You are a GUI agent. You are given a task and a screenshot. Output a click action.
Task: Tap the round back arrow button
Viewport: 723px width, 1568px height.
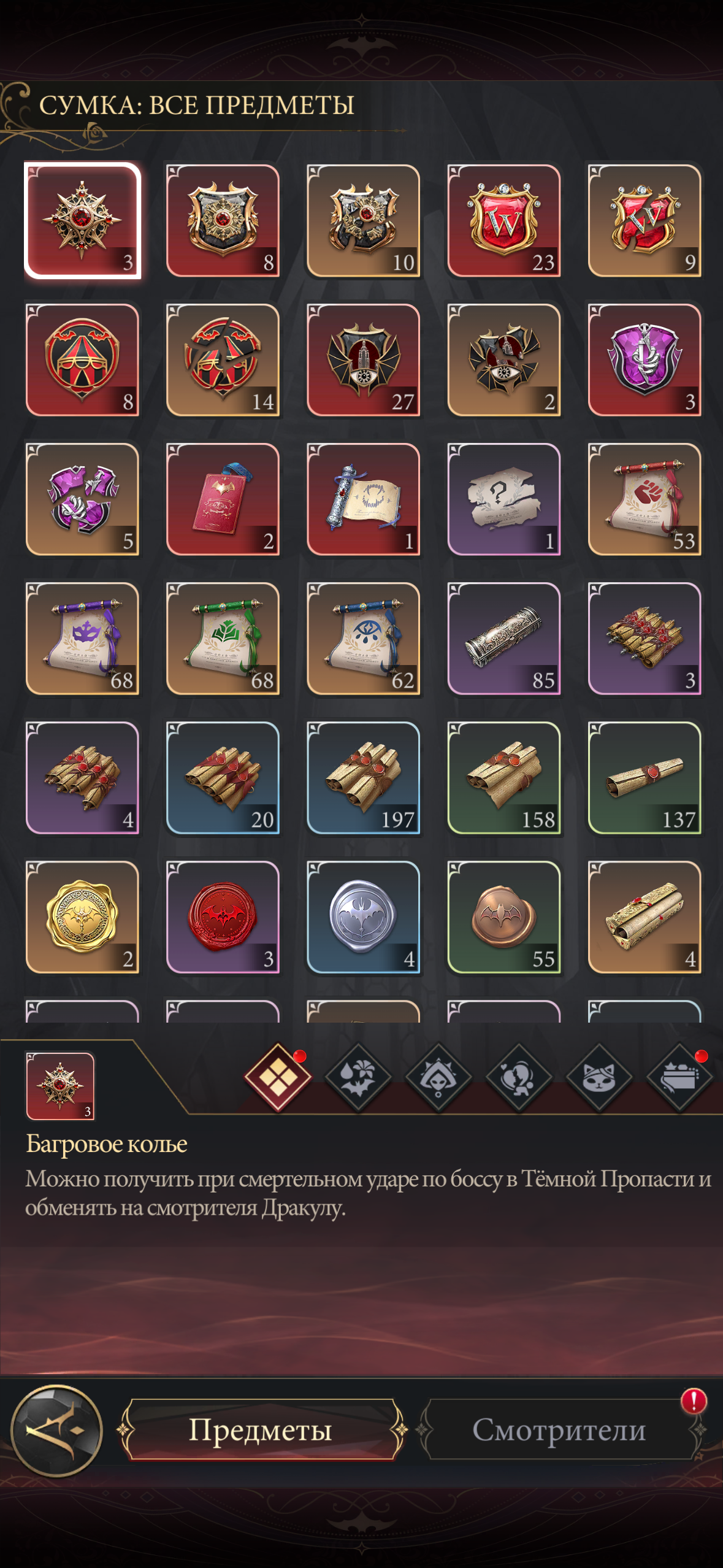click(57, 1431)
